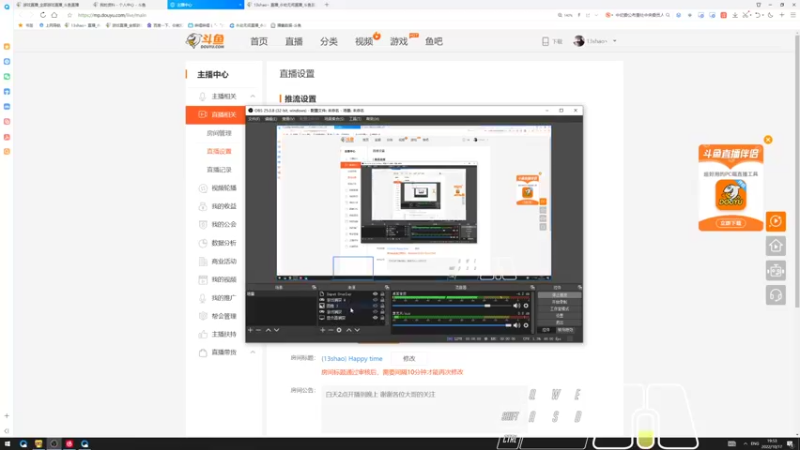The height and width of the screenshot is (450, 800).
Task: Open settings gear for desktop audio channel
Action: [526, 306]
